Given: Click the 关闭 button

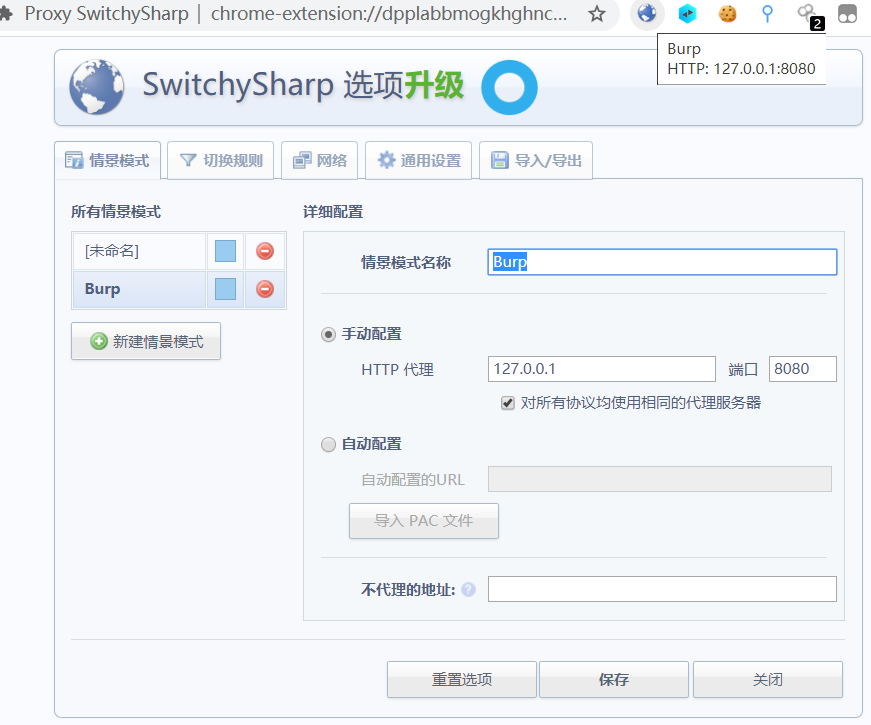Looking at the screenshot, I should click(x=768, y=679).
